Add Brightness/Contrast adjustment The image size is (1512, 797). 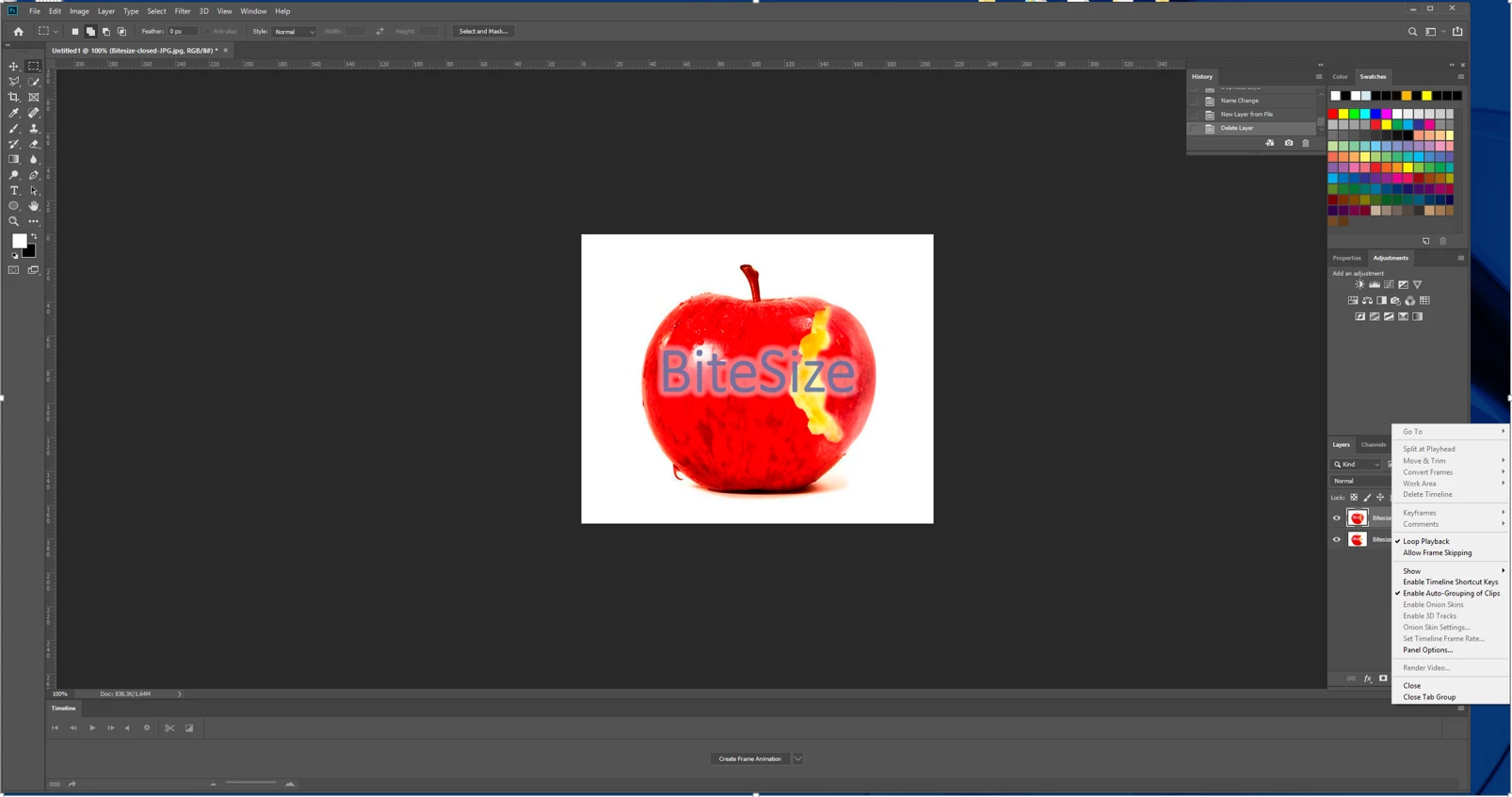pos(1359,284)
